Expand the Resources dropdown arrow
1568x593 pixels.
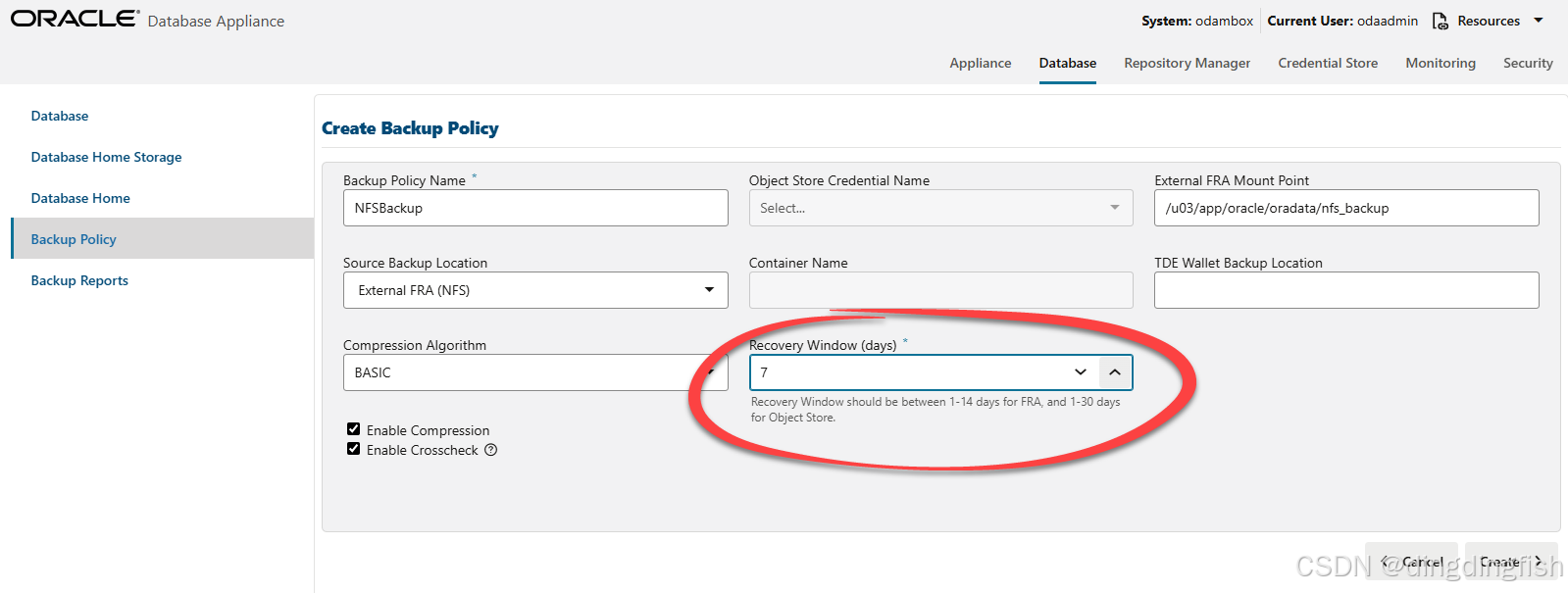tap(1539, 21)
